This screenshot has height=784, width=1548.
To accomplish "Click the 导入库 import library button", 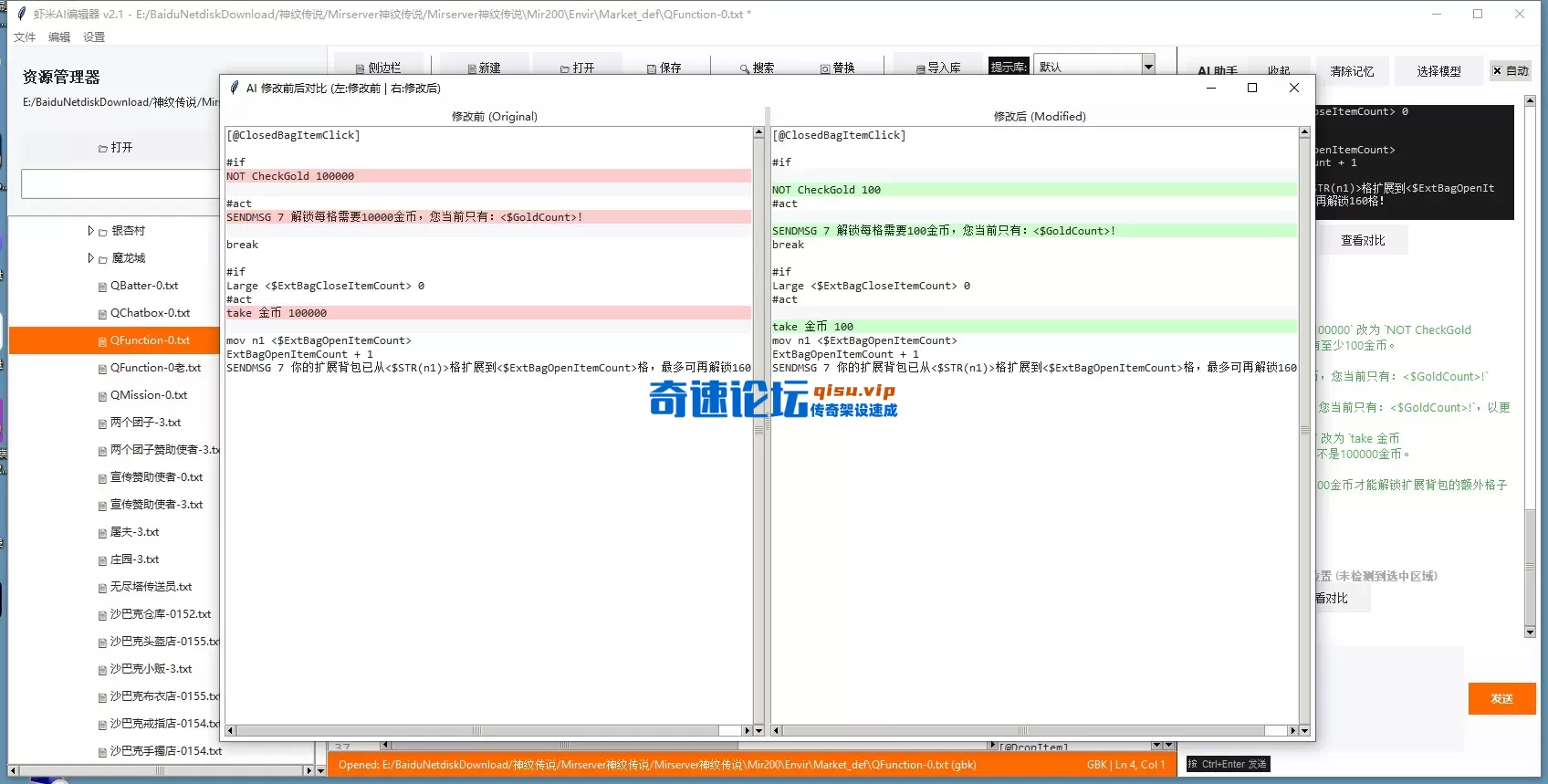I will 938,68.
